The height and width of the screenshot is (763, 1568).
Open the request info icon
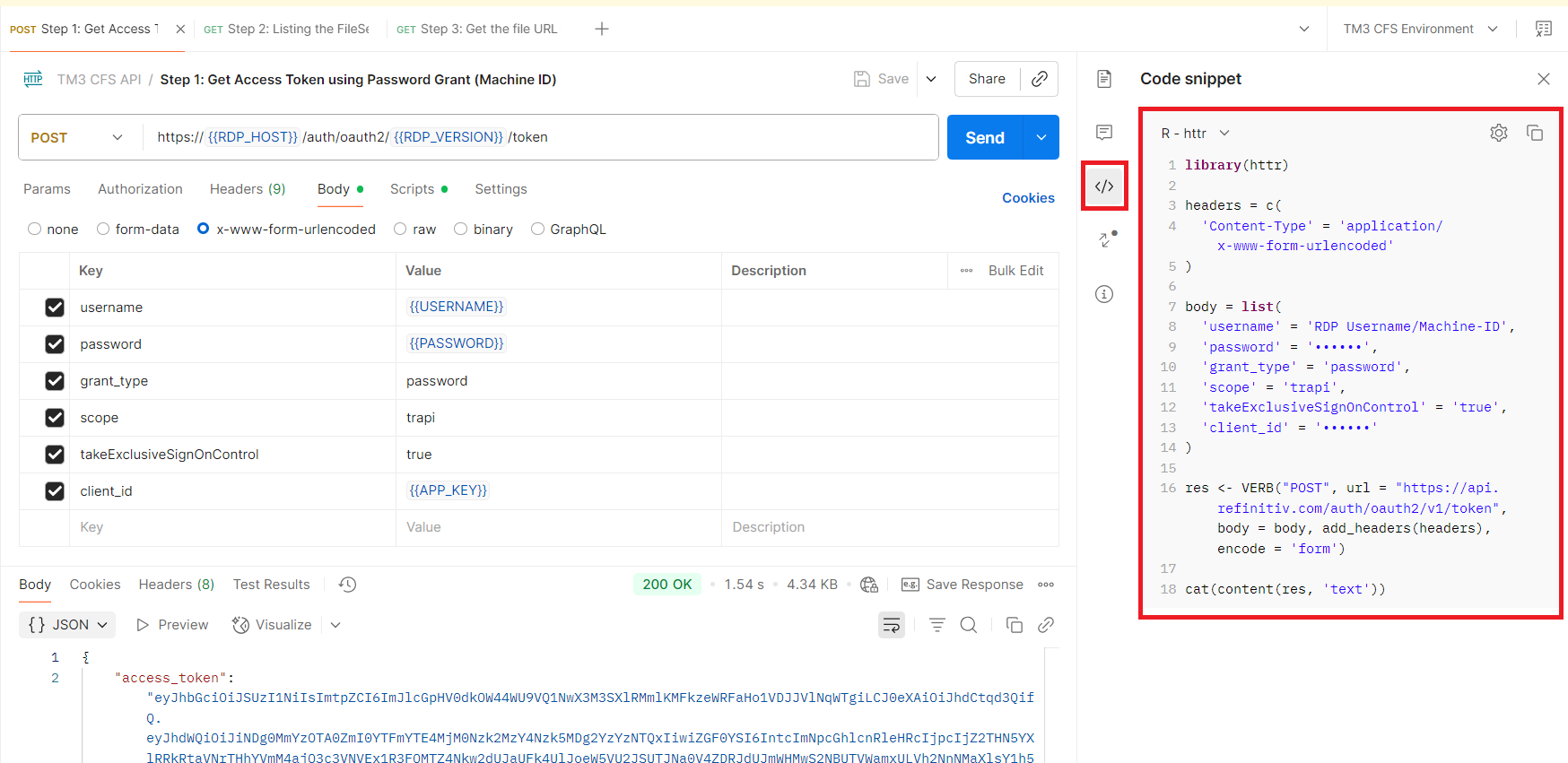tap(1104, 294)
